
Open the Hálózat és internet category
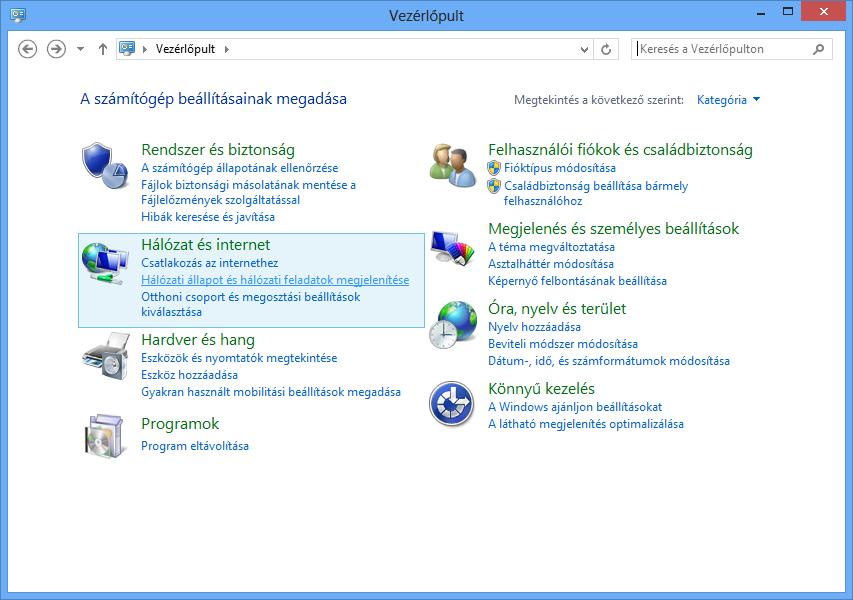point(206,245)
